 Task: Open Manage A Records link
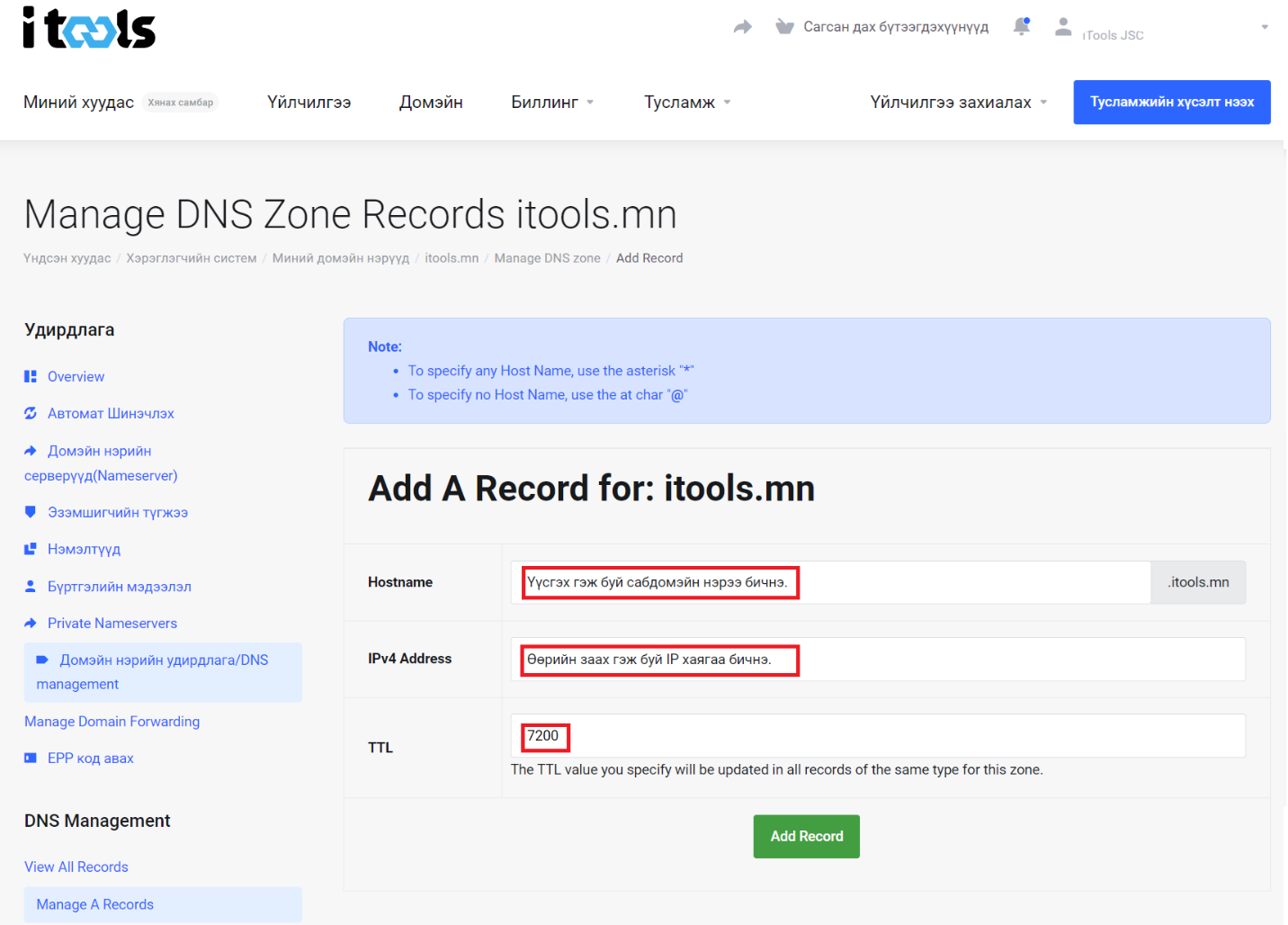(x=163, y=904)
